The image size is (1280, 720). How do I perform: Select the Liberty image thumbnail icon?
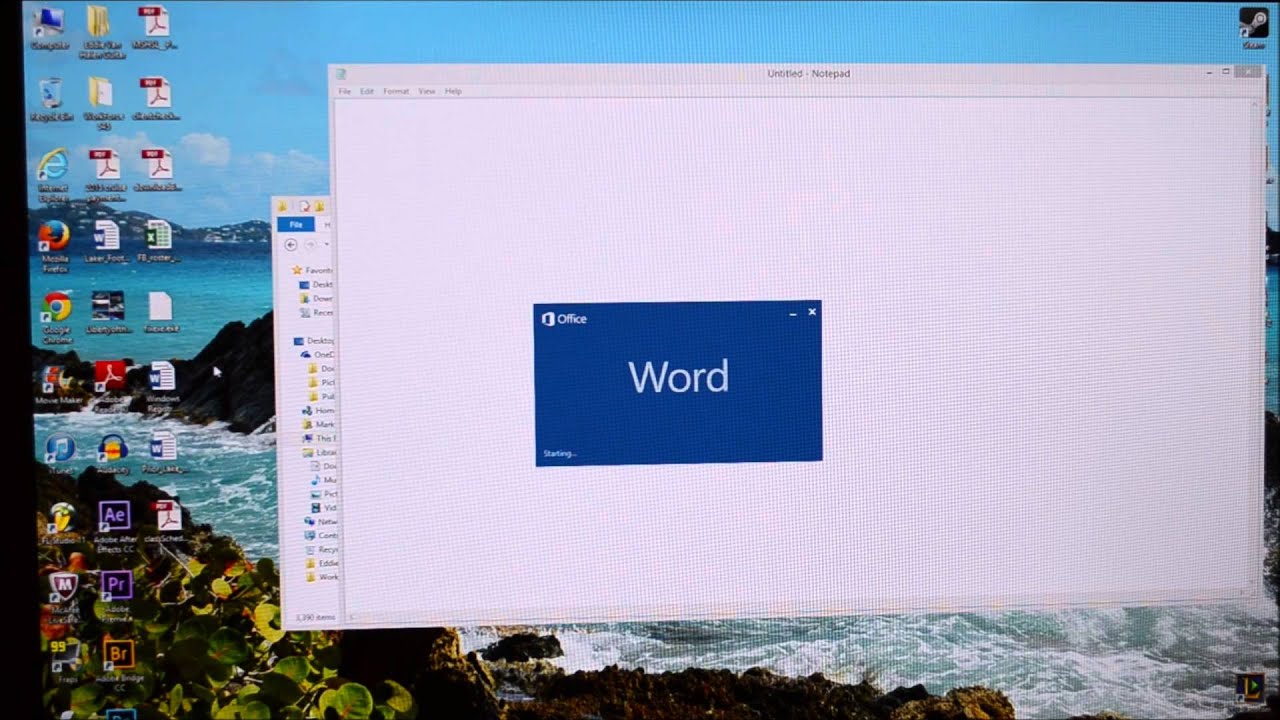tap(107, 310)
